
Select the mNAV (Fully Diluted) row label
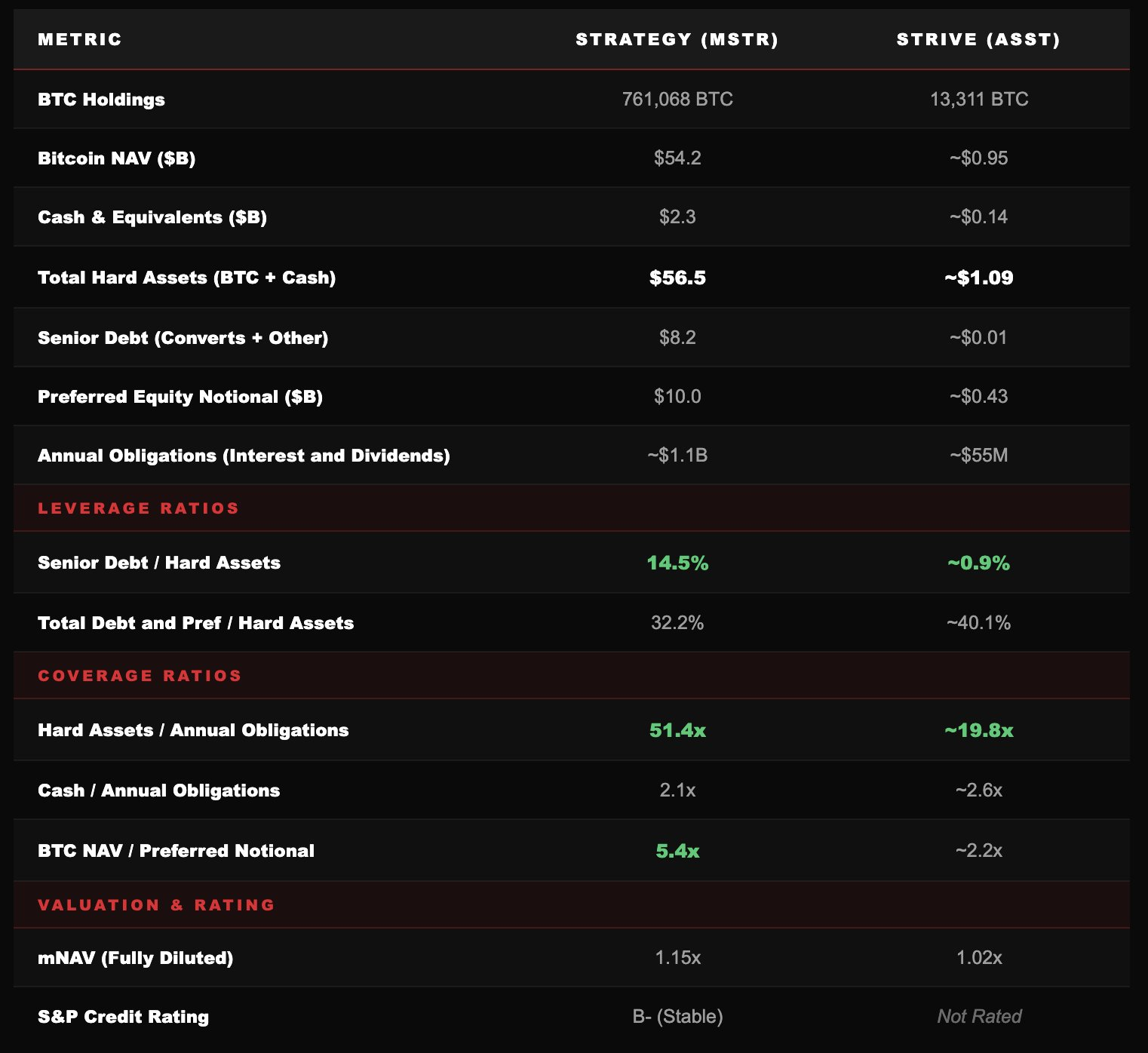pyautogui.click(x=135, y=958)
